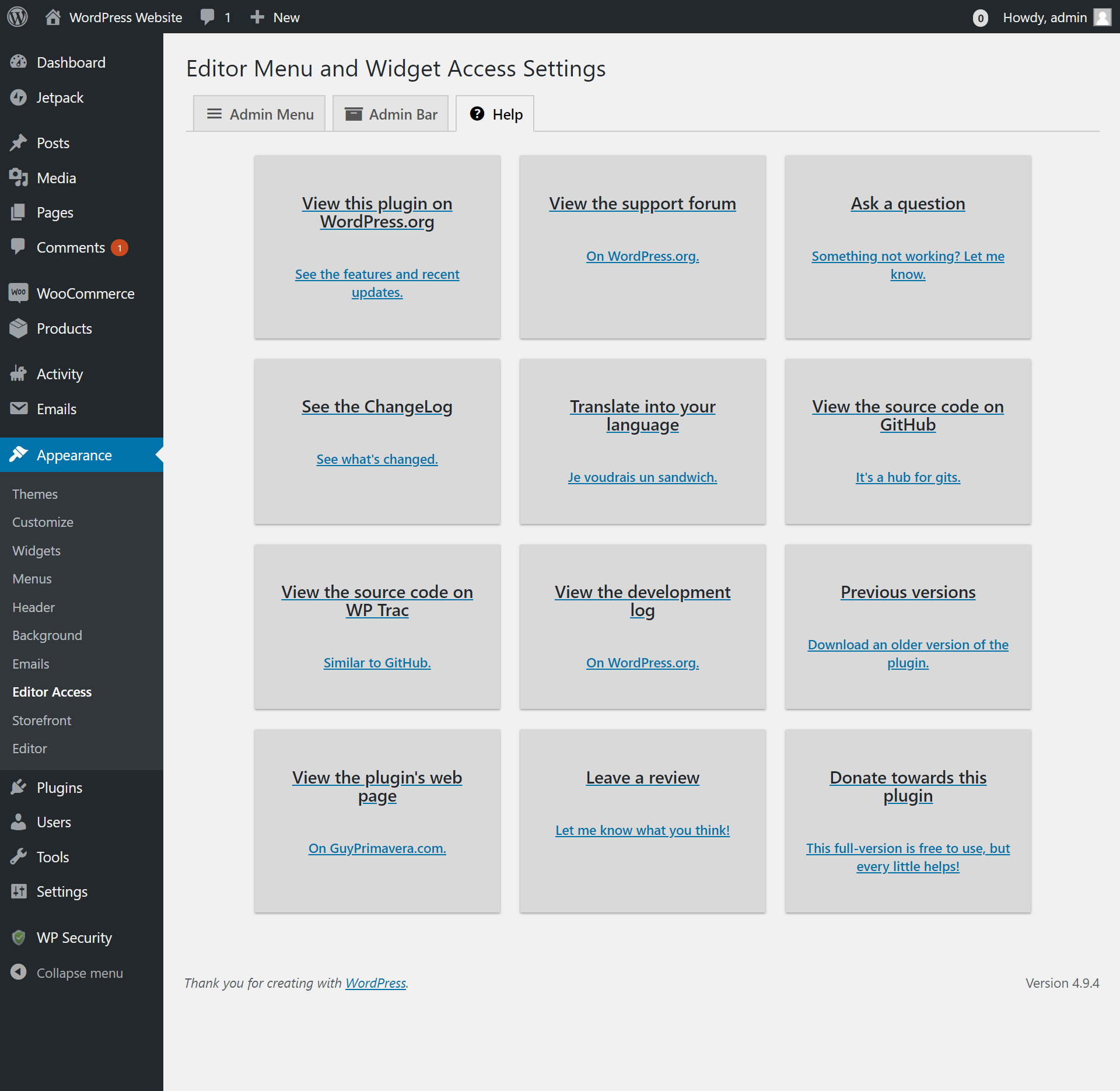Click the WordPress logo icon
1120x1091 pixels.
(17, 17)
